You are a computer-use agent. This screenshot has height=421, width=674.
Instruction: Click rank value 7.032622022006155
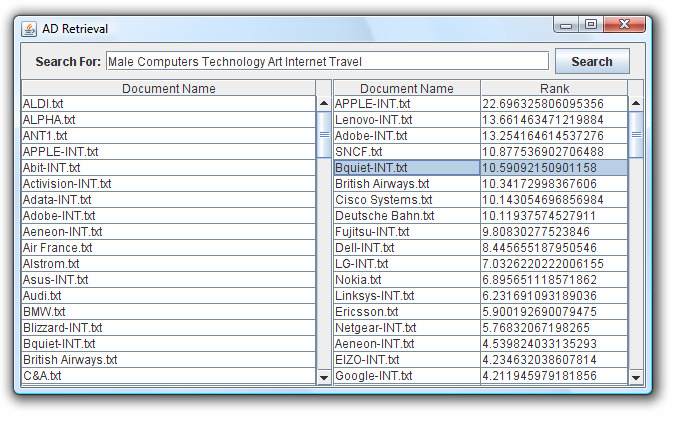(543, 264)
